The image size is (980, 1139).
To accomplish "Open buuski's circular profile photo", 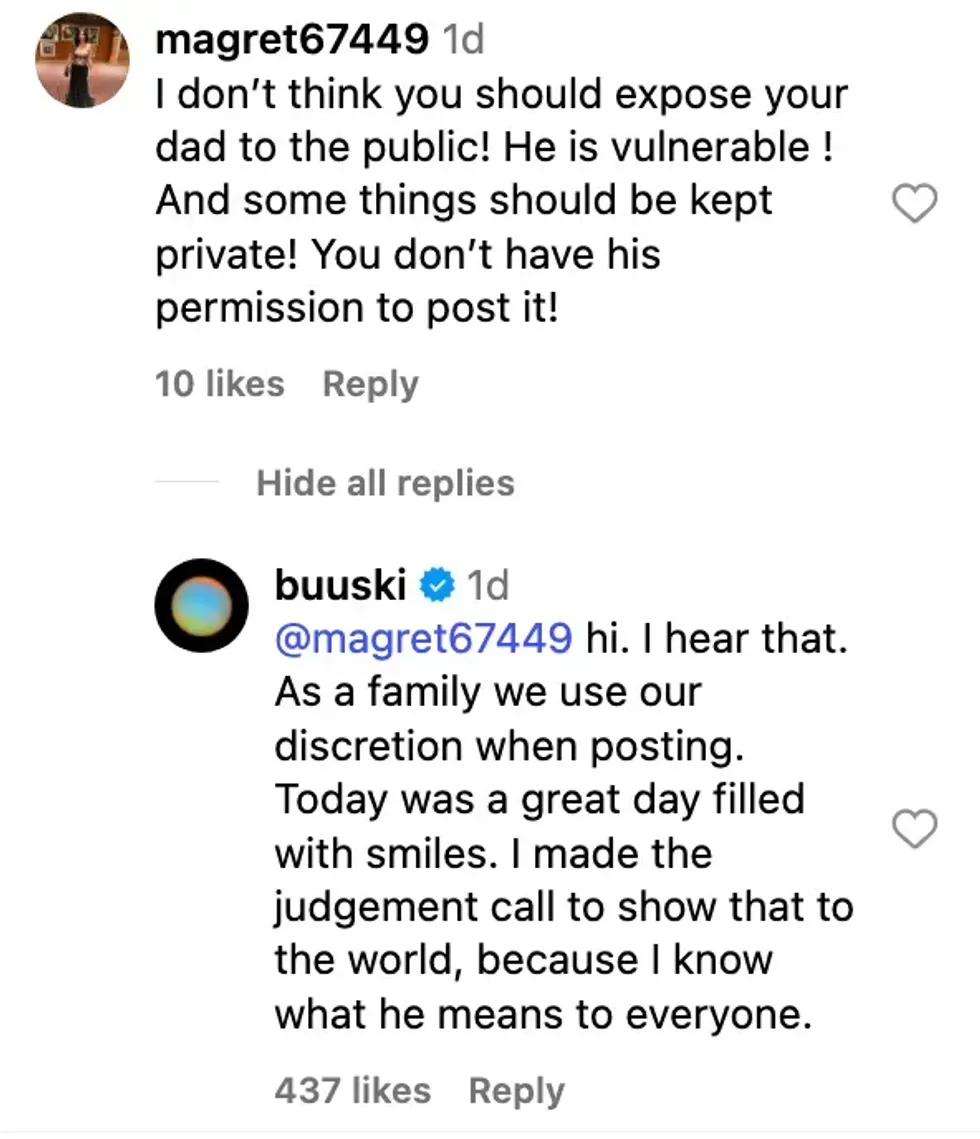I will click(200, 608).
